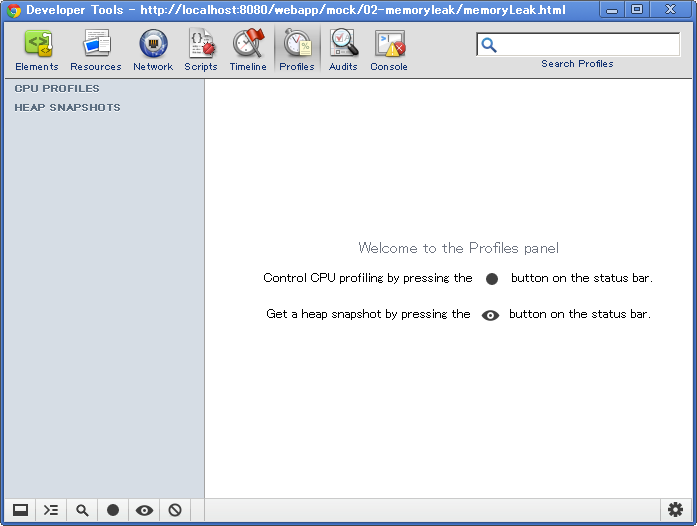Viewport: 697px width, 526px height.
Task: Click the 'Welcome to the Profiles panel' heading
Action: coord(458,248)
